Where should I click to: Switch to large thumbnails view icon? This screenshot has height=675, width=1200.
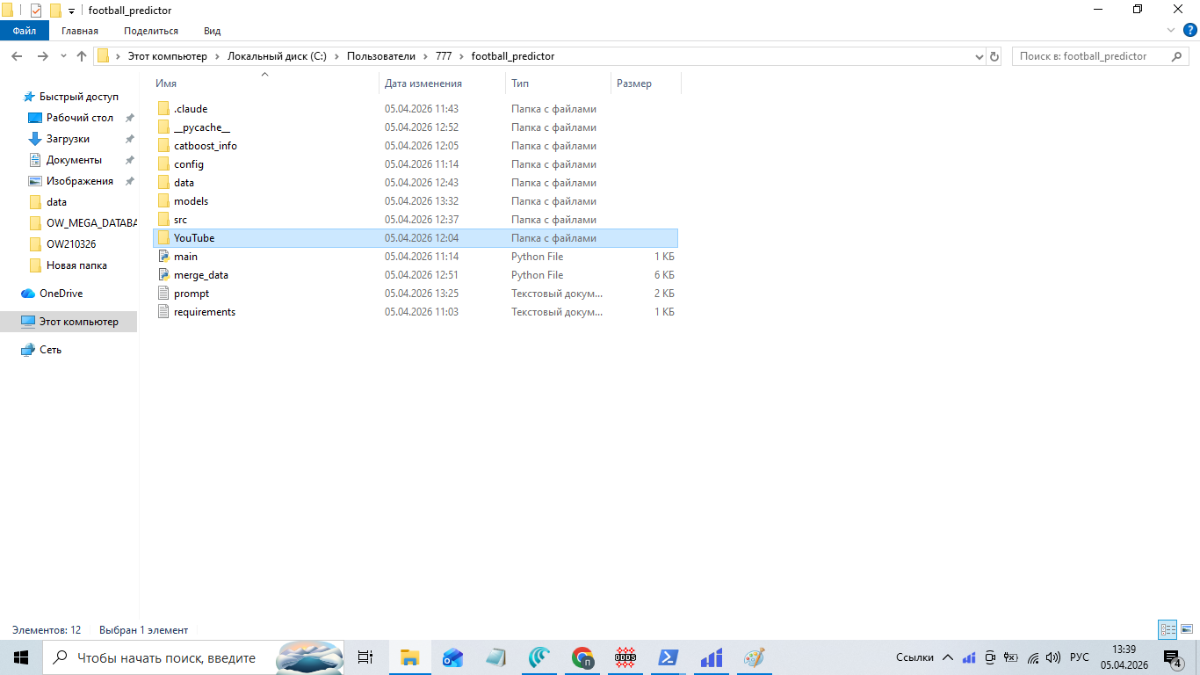click(1186, 630)
